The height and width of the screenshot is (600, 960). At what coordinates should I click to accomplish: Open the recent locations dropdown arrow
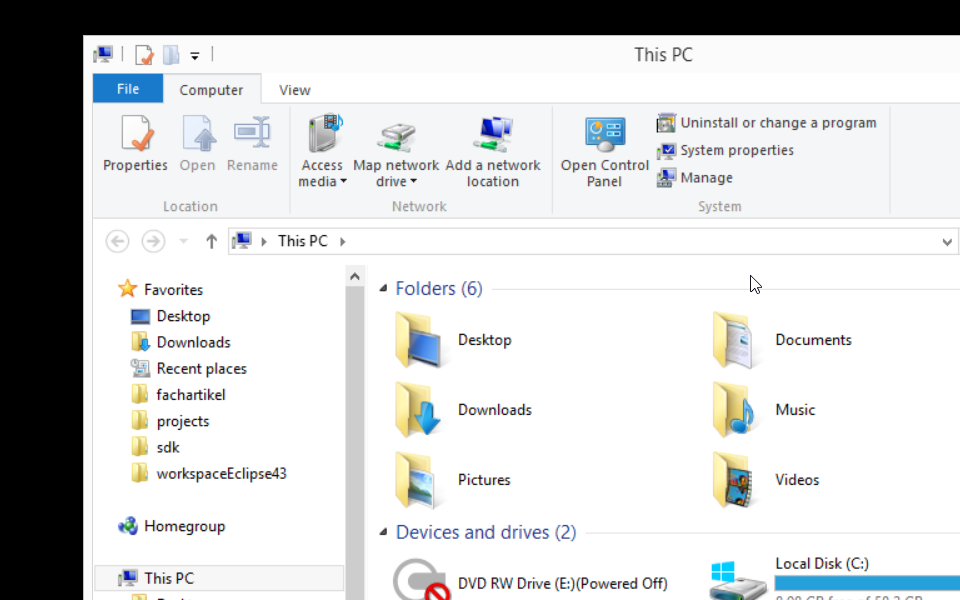click(x=183, y=241)
